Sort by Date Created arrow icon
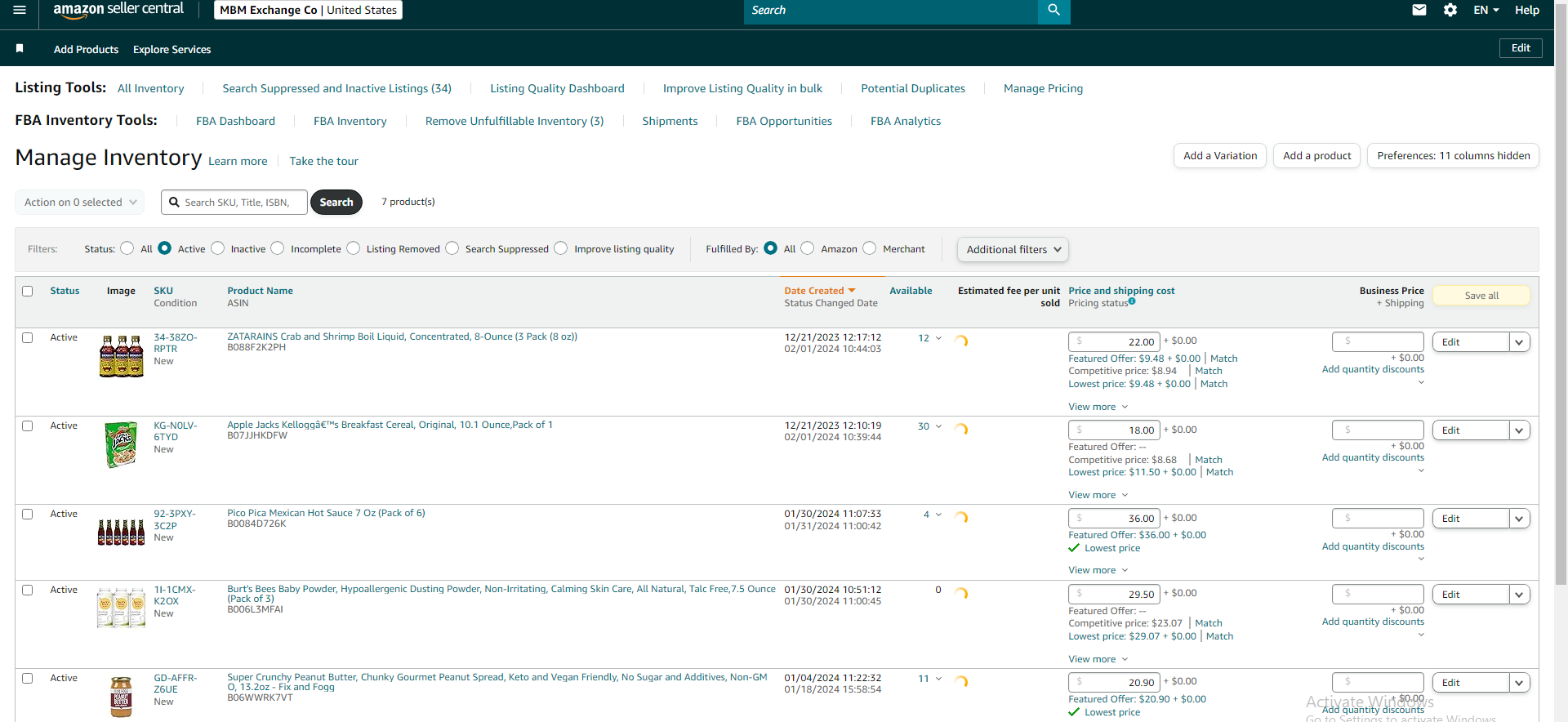This screenshot has width=1568, height=722. point(852,291)
